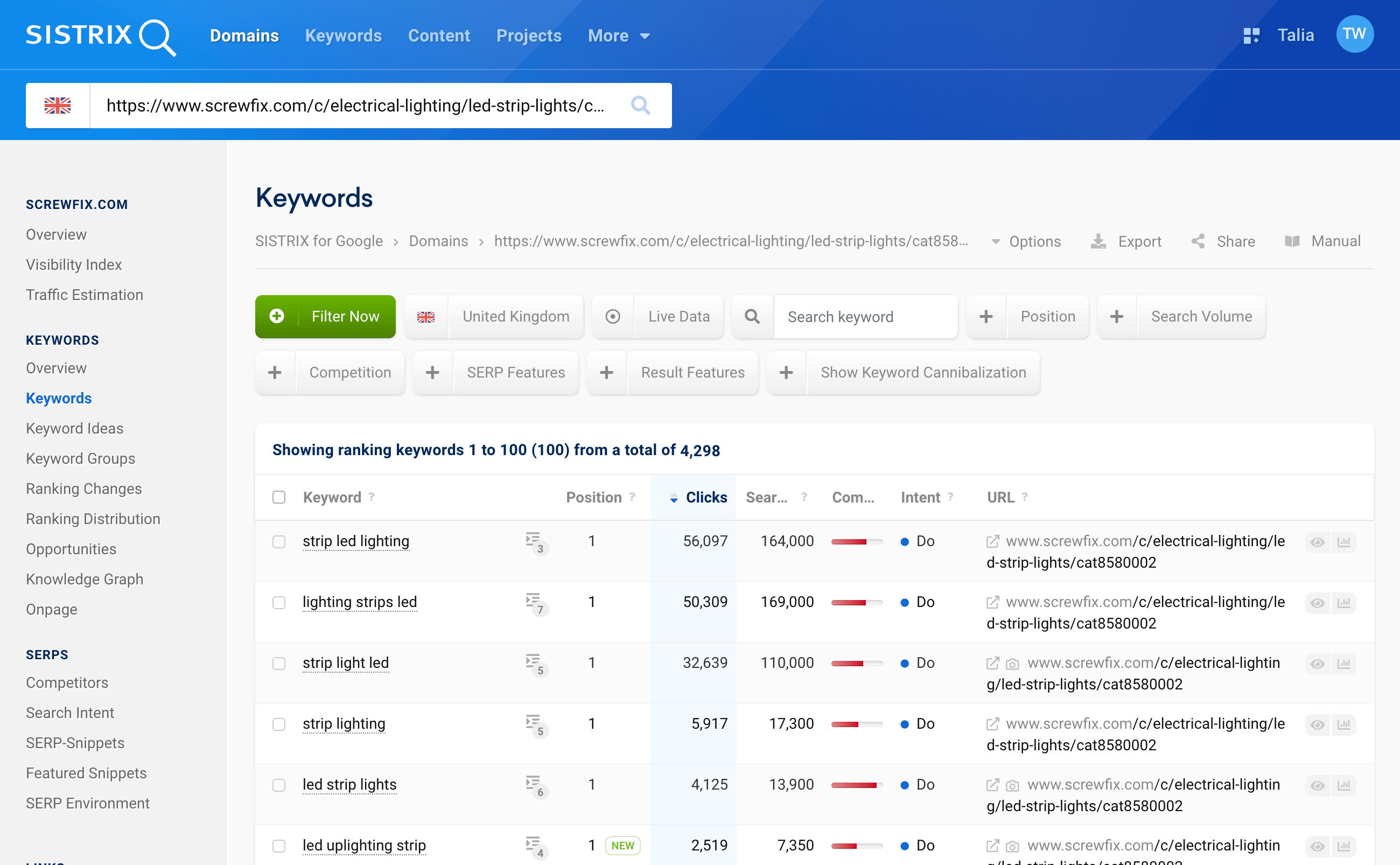The height and width of the screenshot is (865, 1400).
Task: Open external link icon for strip led lighting URL
Action: click(x=993, y=541)
